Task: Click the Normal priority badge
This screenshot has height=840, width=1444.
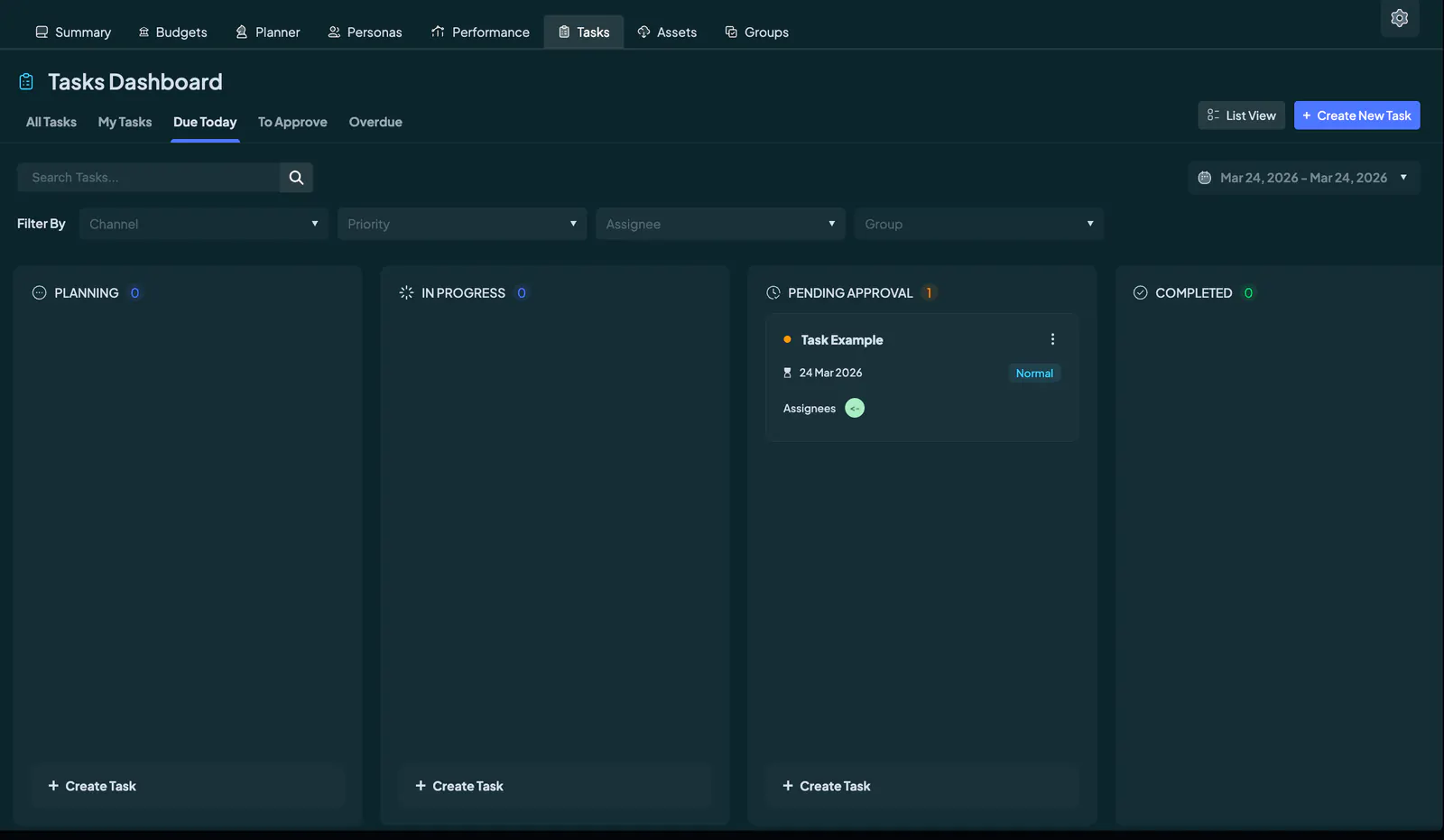Action: (x=1034, y=374)
